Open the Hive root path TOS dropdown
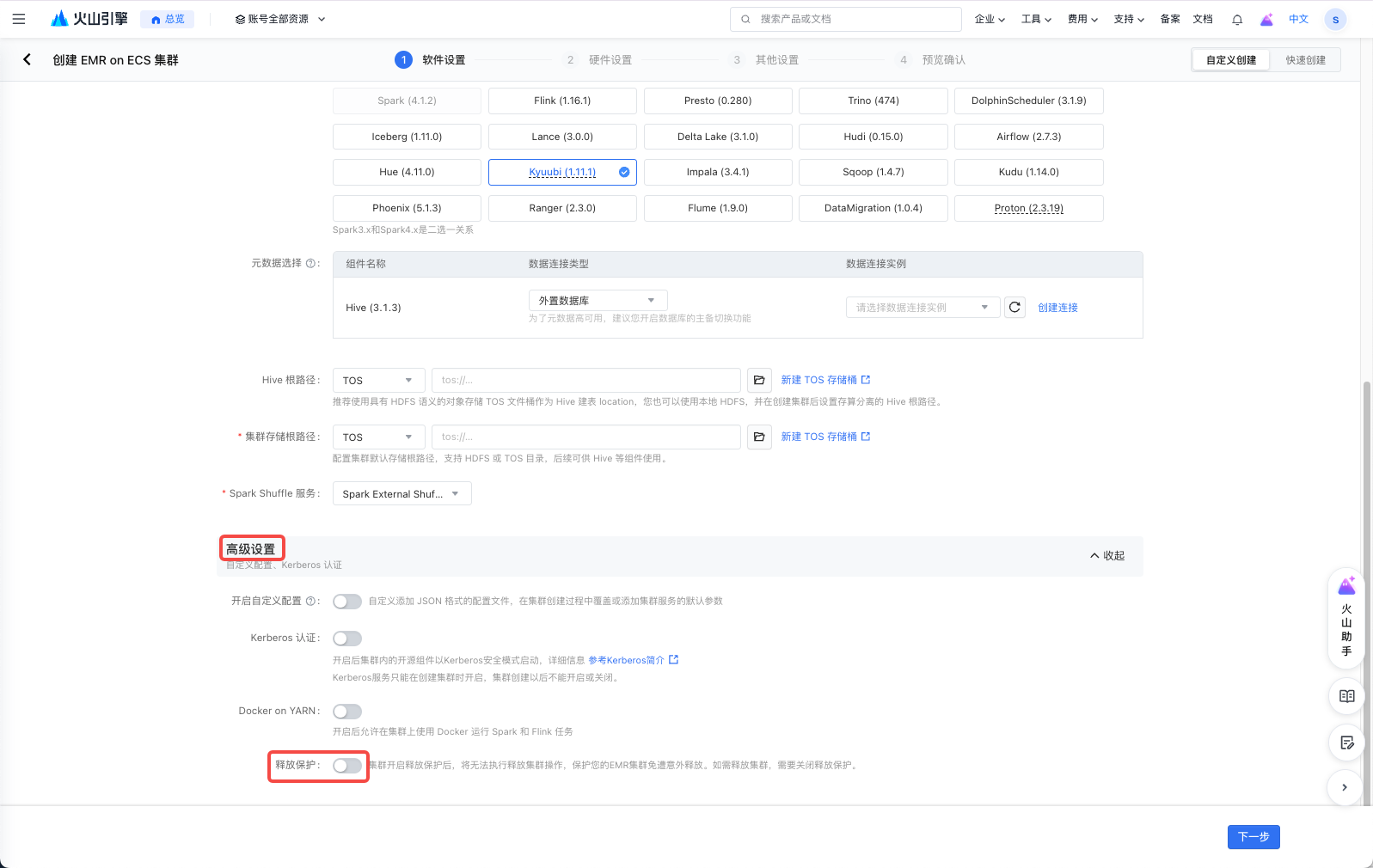The image size is (1373, 868). point(378,380)
